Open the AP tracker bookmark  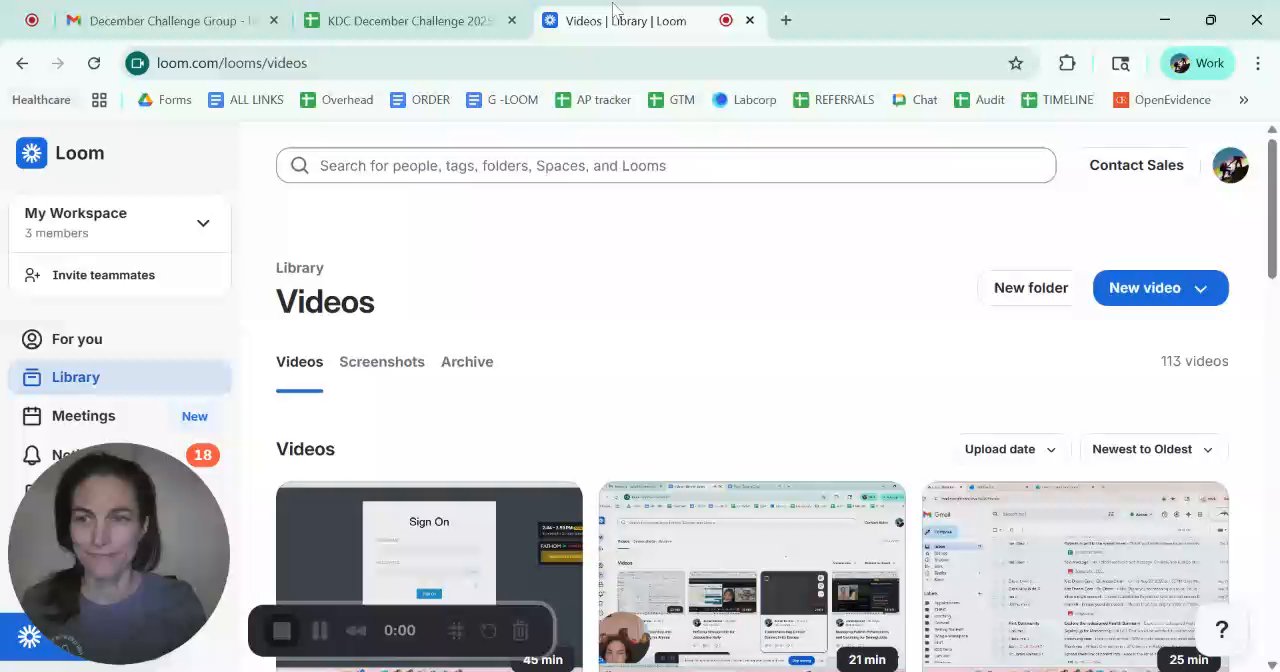(x=593, y=100)
